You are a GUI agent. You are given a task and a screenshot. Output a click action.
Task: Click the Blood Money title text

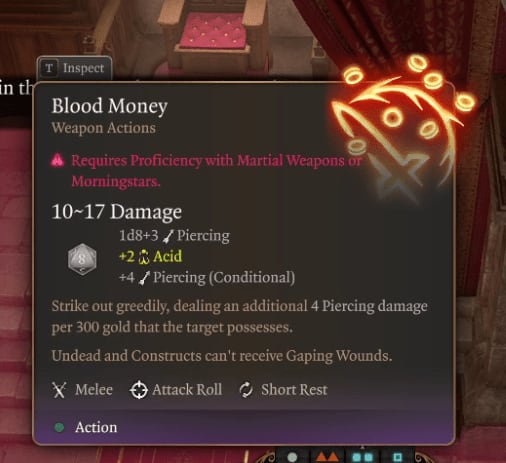(109, 106)
